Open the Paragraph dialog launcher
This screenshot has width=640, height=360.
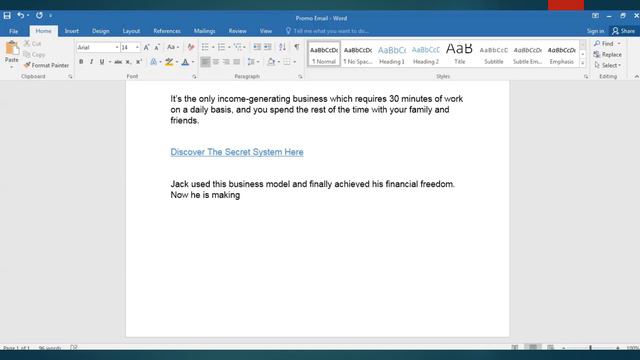(x=300, y=77)
